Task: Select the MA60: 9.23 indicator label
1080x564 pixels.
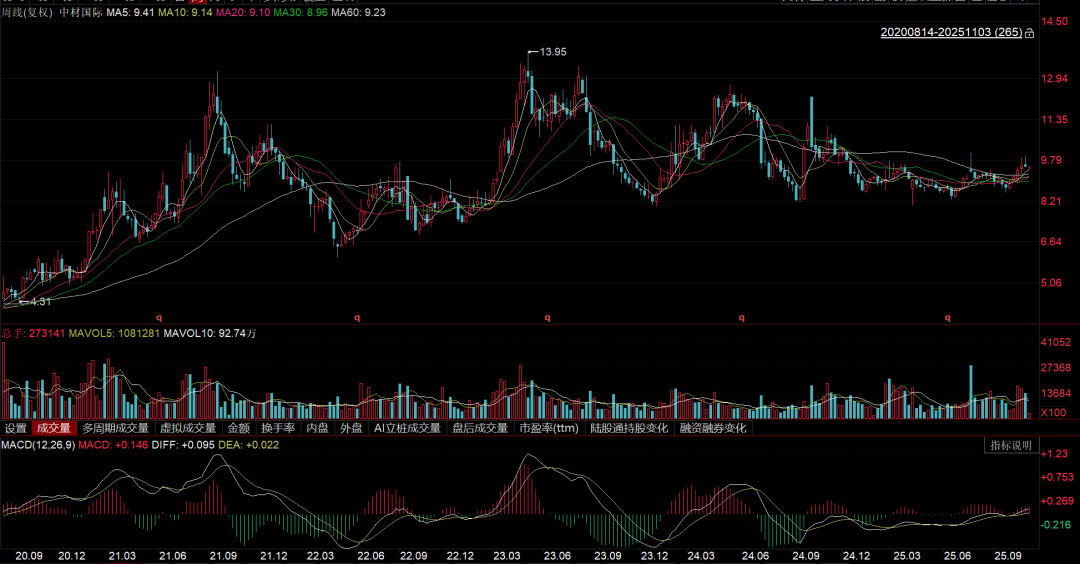Action: click(x=358, y=12)
